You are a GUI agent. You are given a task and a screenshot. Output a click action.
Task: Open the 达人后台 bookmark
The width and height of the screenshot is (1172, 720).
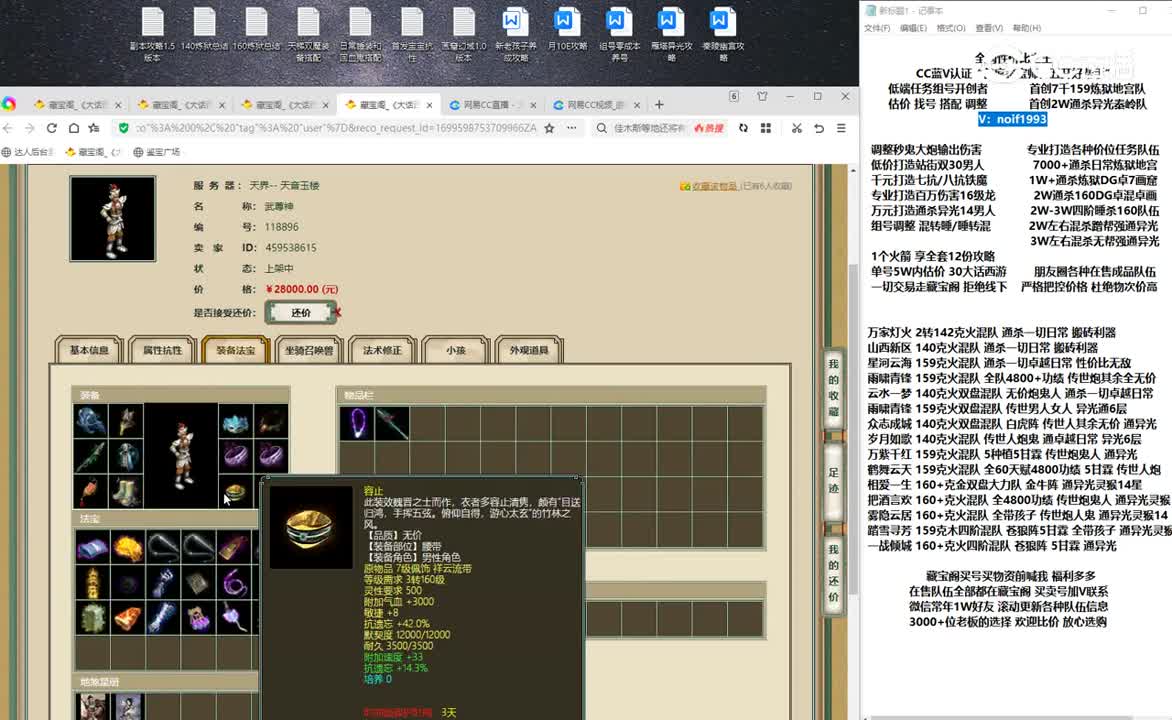pos(28,152)
